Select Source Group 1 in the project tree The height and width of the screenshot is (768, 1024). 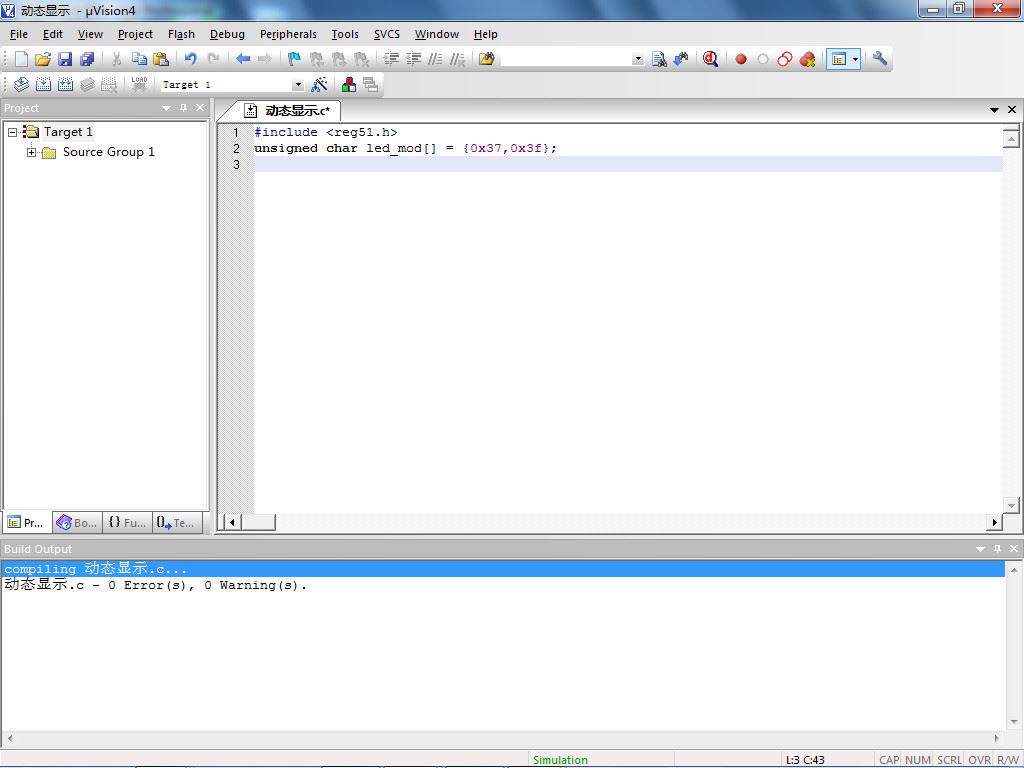108,152
